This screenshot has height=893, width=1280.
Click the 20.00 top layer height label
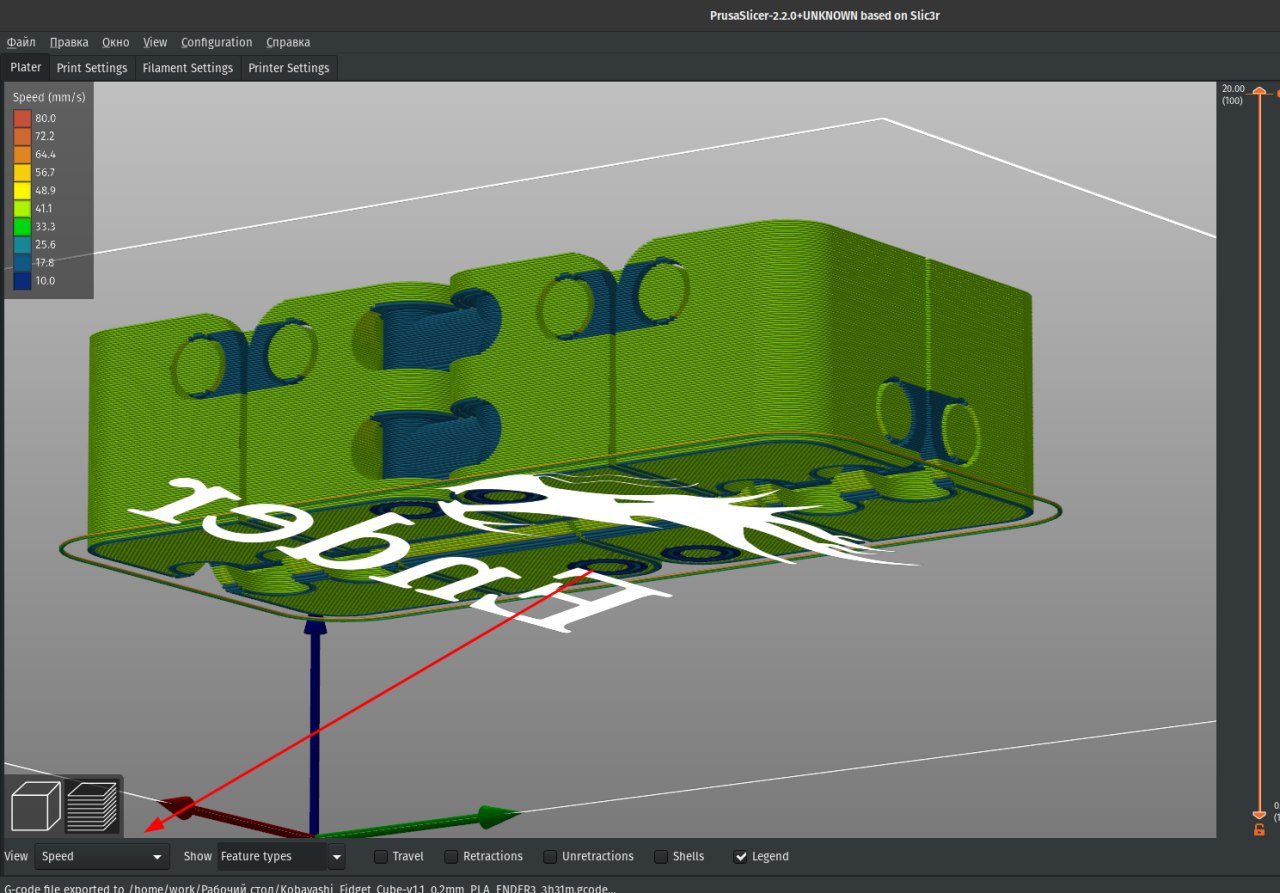(x=1233, y=88)
